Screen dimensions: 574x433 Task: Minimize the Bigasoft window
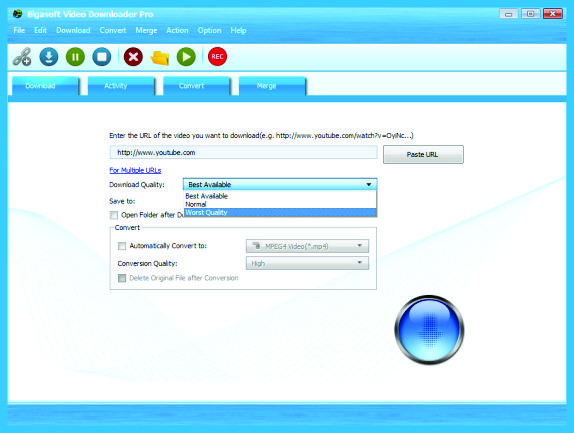(x=508, y=14)
